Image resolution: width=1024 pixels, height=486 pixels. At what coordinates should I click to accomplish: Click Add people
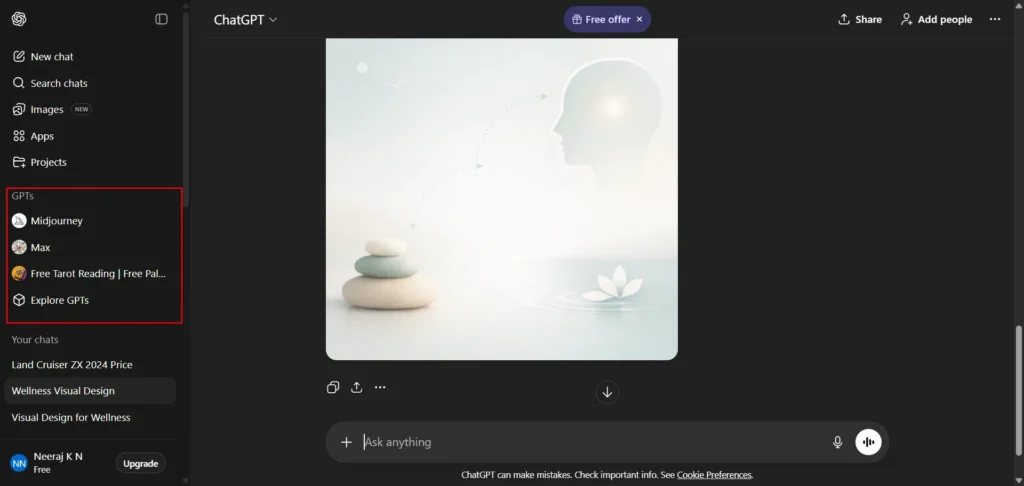936,19
